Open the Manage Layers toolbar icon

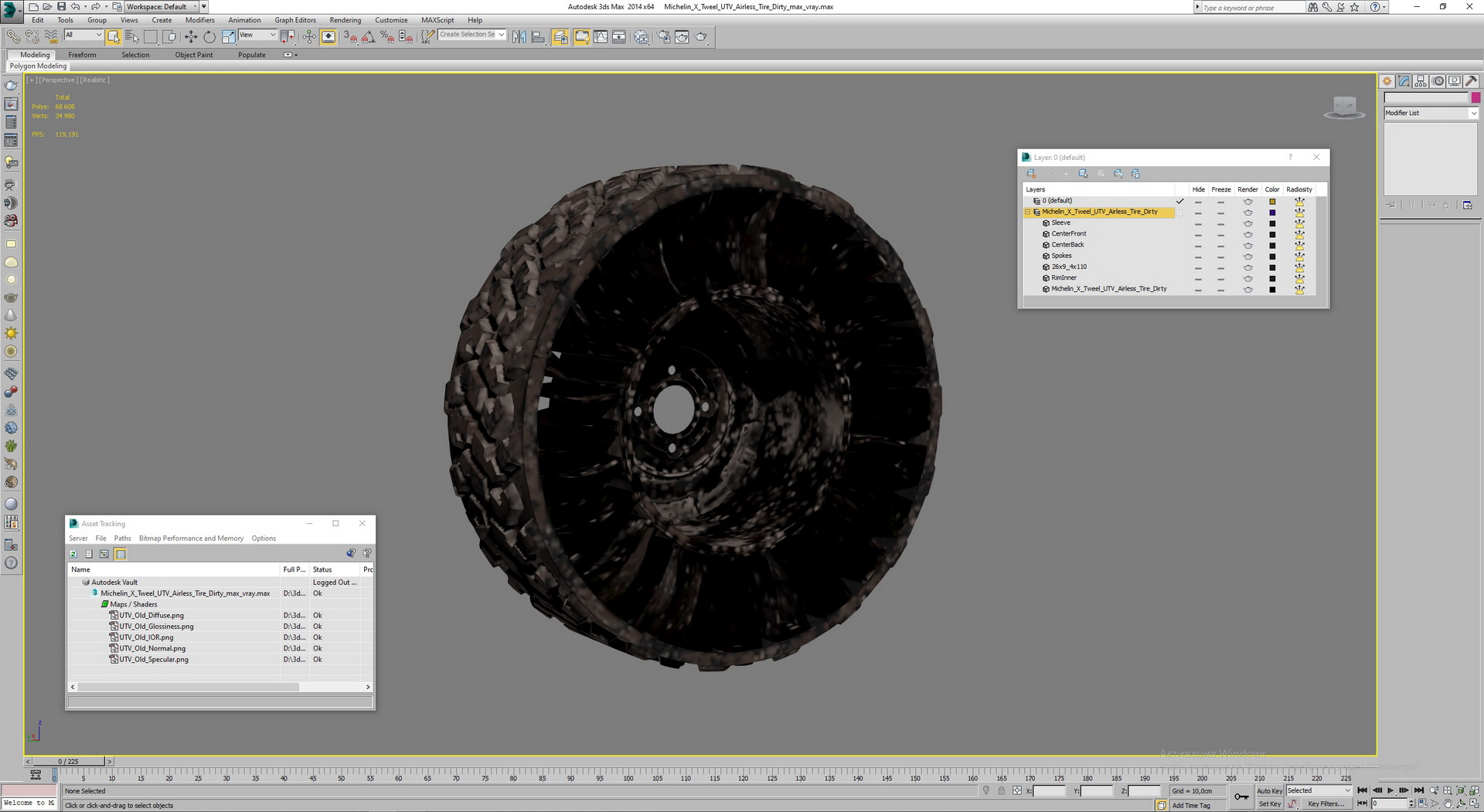click(x=560, y=36)
